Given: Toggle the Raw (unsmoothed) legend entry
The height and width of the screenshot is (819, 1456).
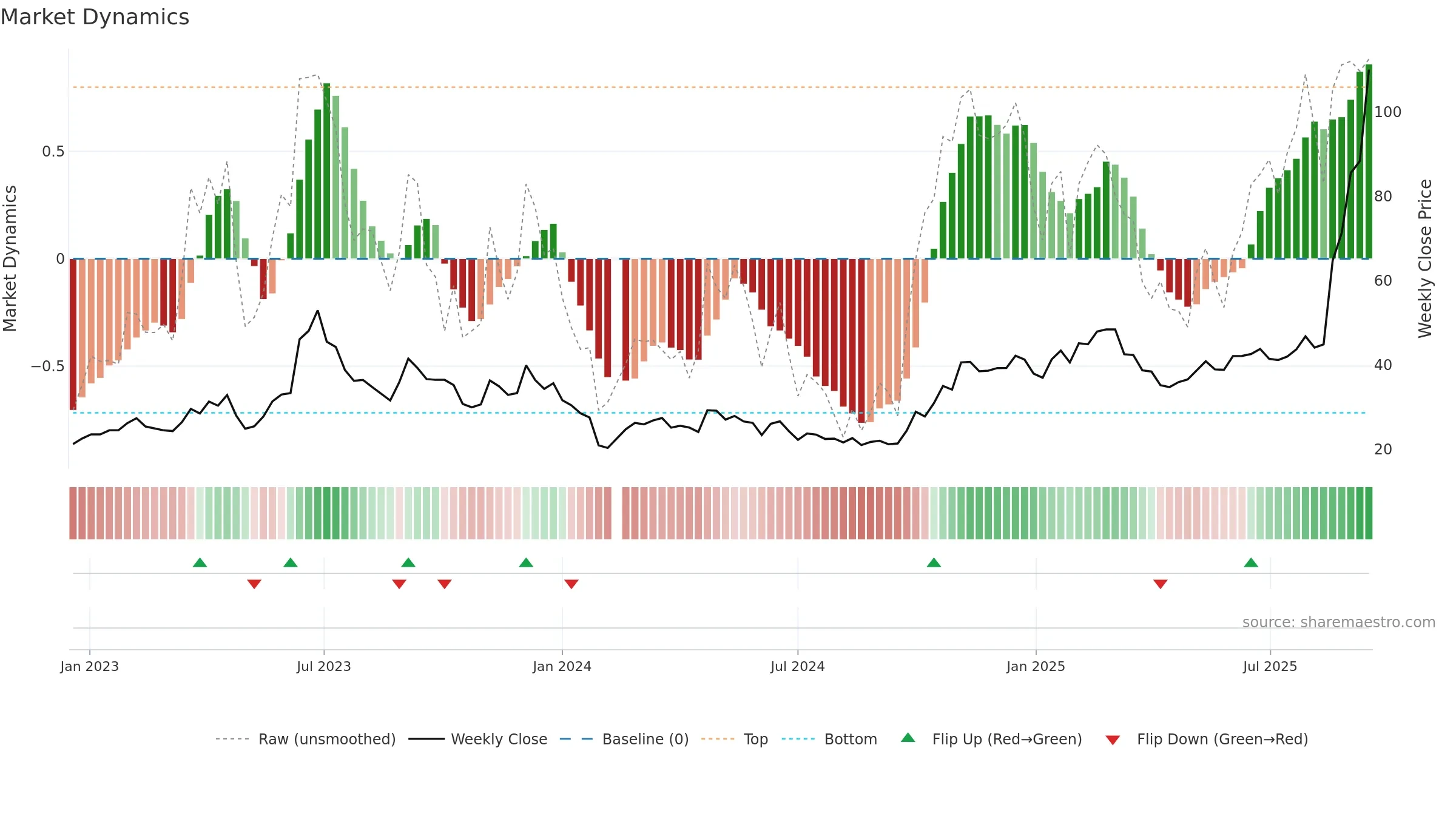Looking at the screenshot, I should (x=306, y=739).
